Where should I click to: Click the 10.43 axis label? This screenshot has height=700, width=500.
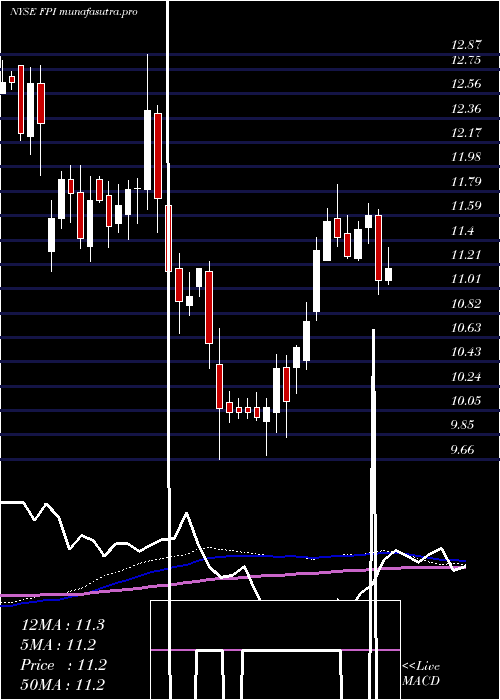pos(466,352)
